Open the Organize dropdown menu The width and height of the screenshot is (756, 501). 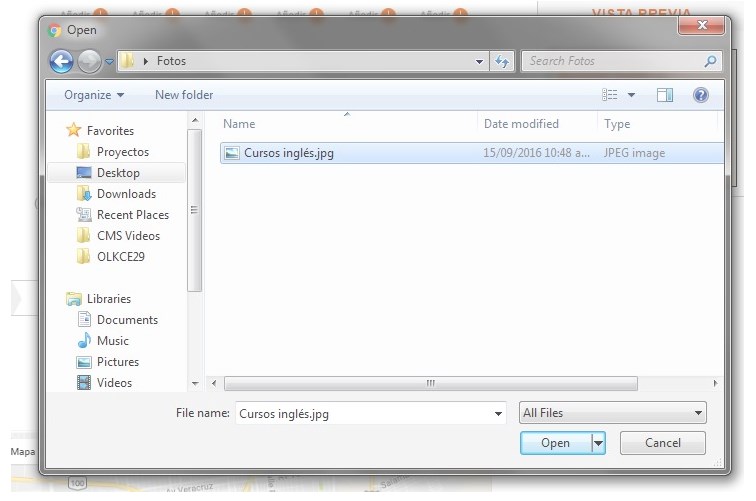(x=94, y=95)
